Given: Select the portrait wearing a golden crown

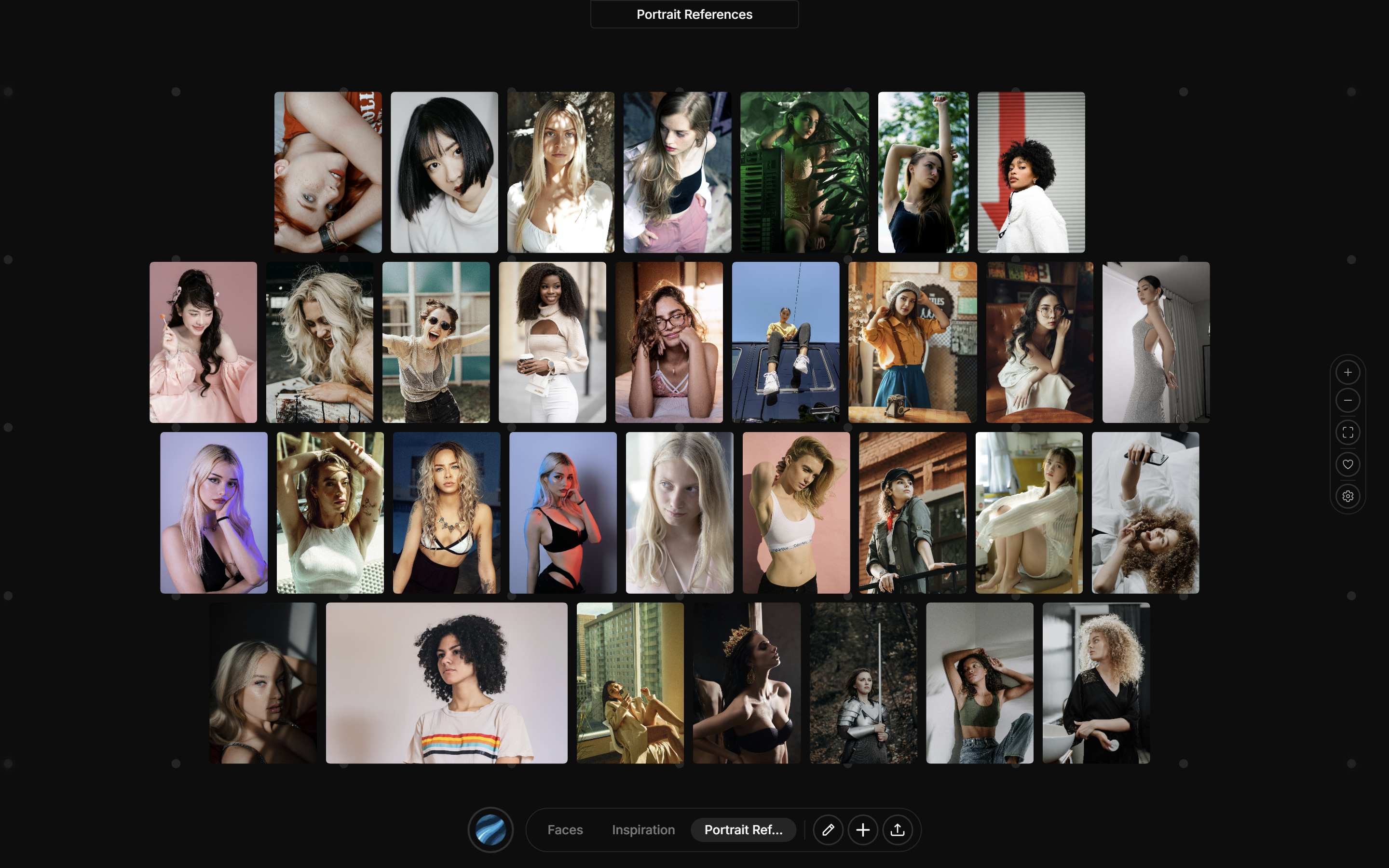Looking at the screenshot, I should pyautogui.click(x=746, y=684).
